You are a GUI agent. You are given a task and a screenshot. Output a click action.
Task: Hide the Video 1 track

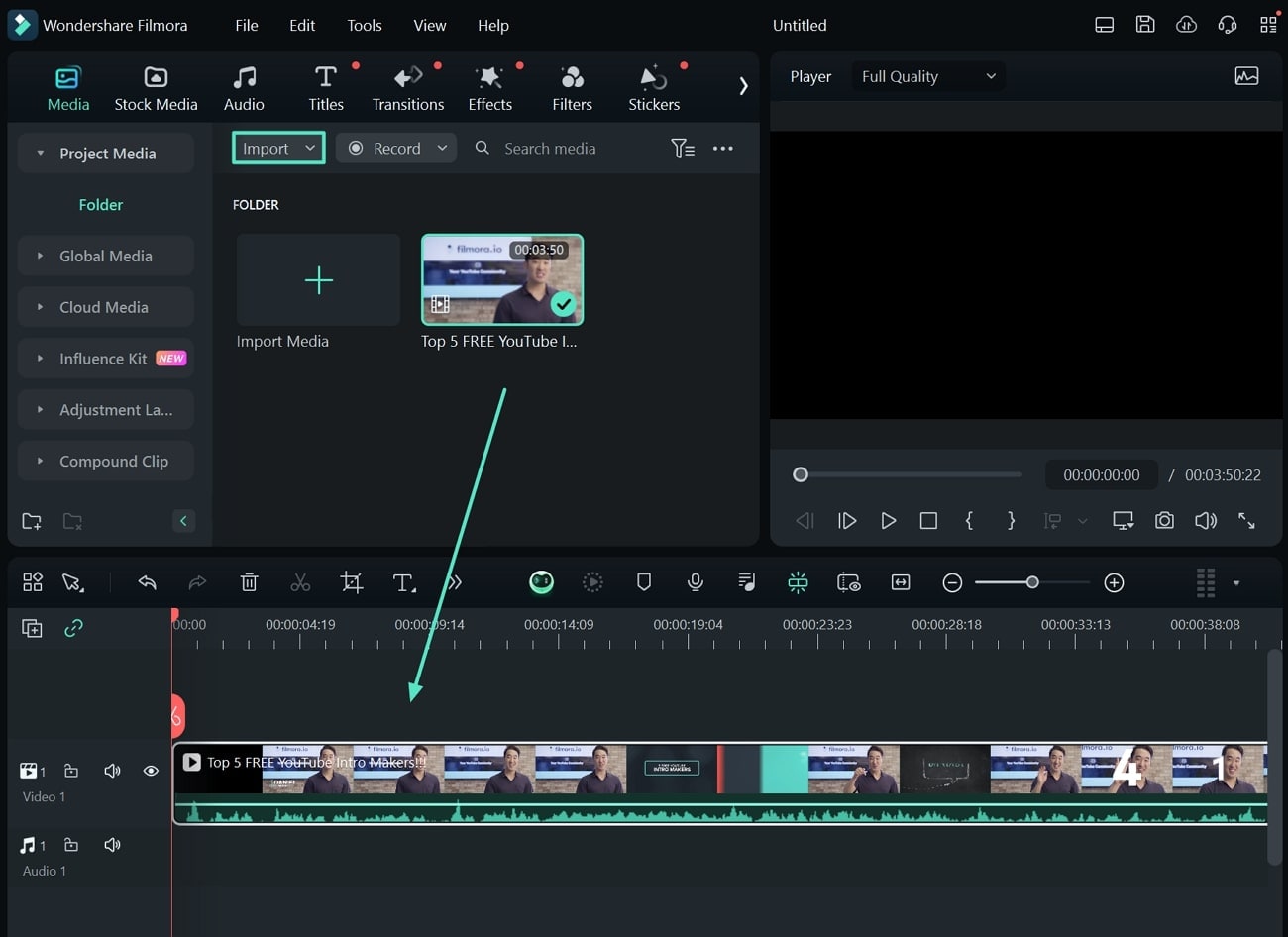(151, 770)
